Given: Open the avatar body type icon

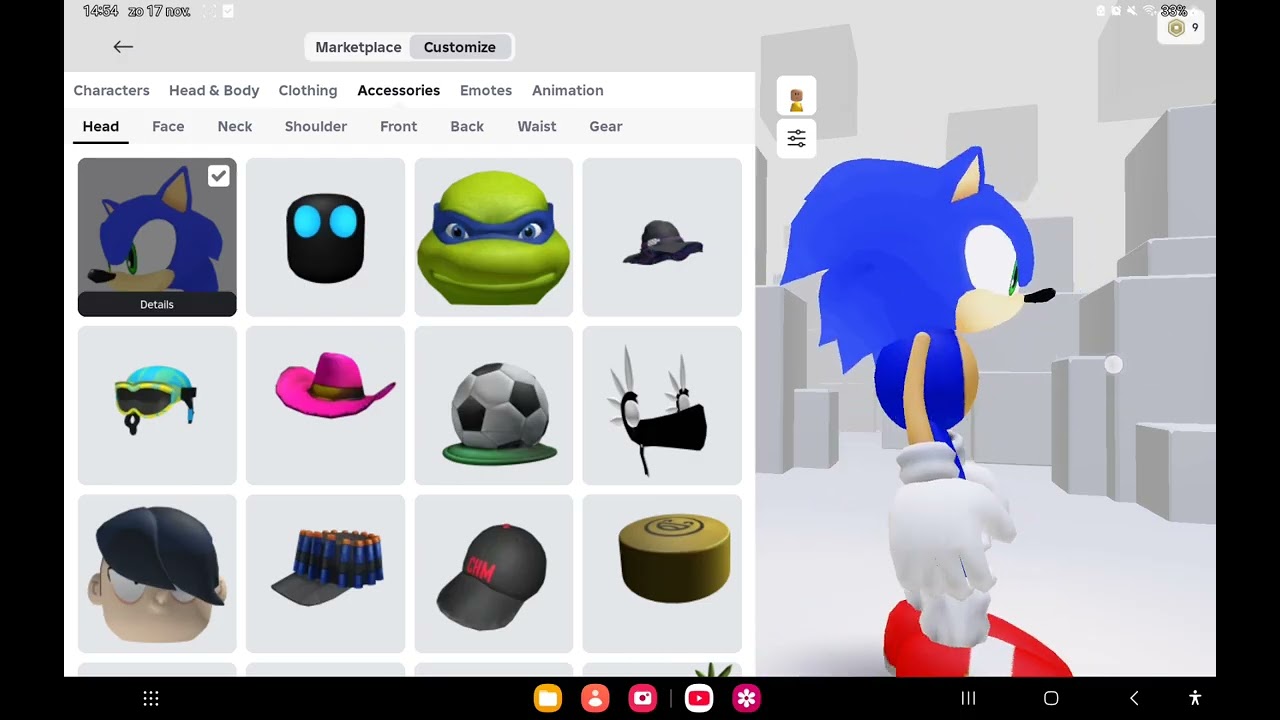Looking at the screenshot, I should point(796,97).
